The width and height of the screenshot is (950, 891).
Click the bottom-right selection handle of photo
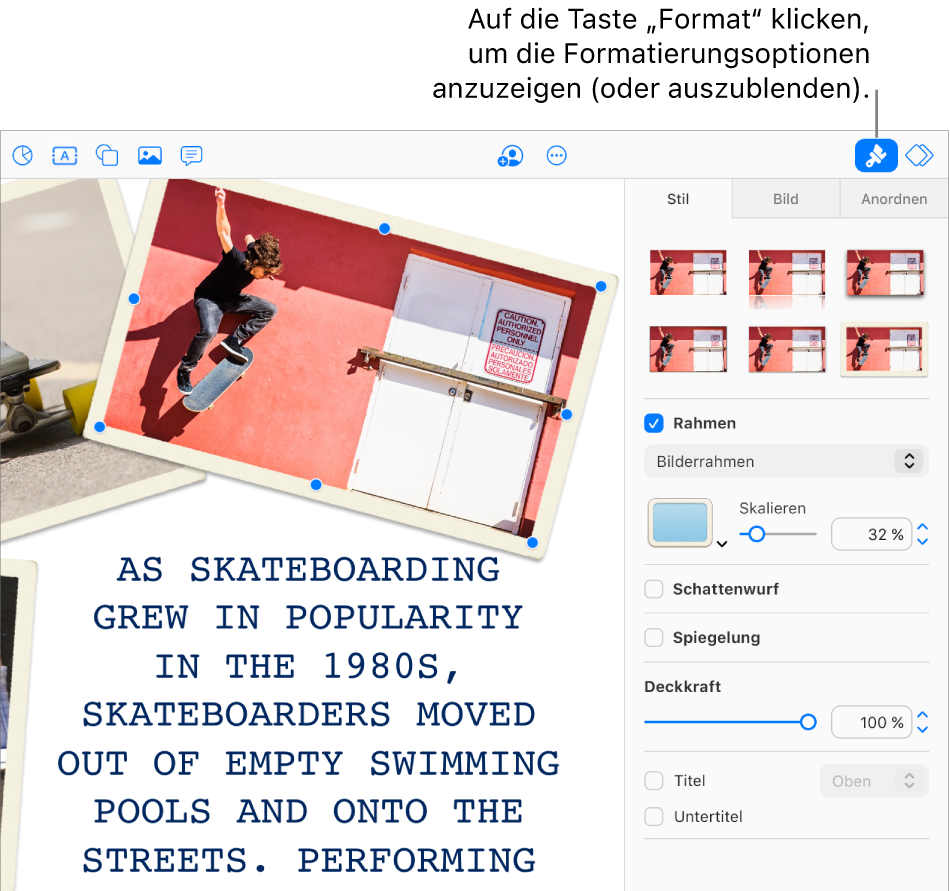click(532, 542)
